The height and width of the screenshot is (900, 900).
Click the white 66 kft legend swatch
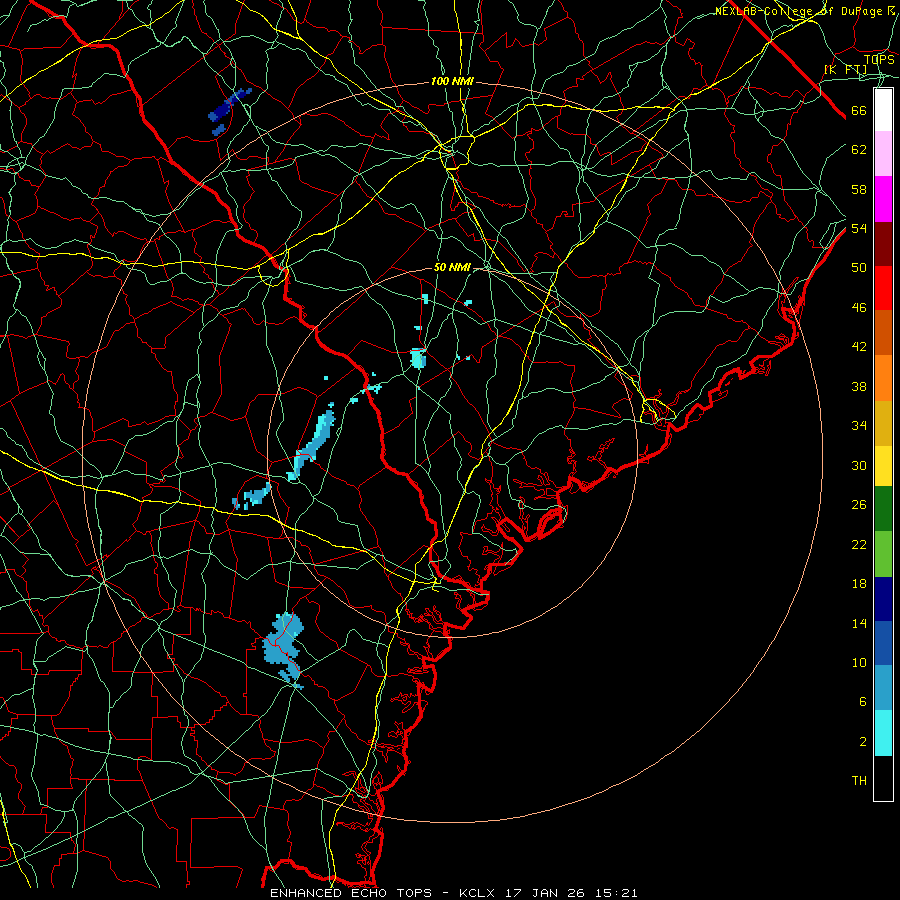(883, 110)
